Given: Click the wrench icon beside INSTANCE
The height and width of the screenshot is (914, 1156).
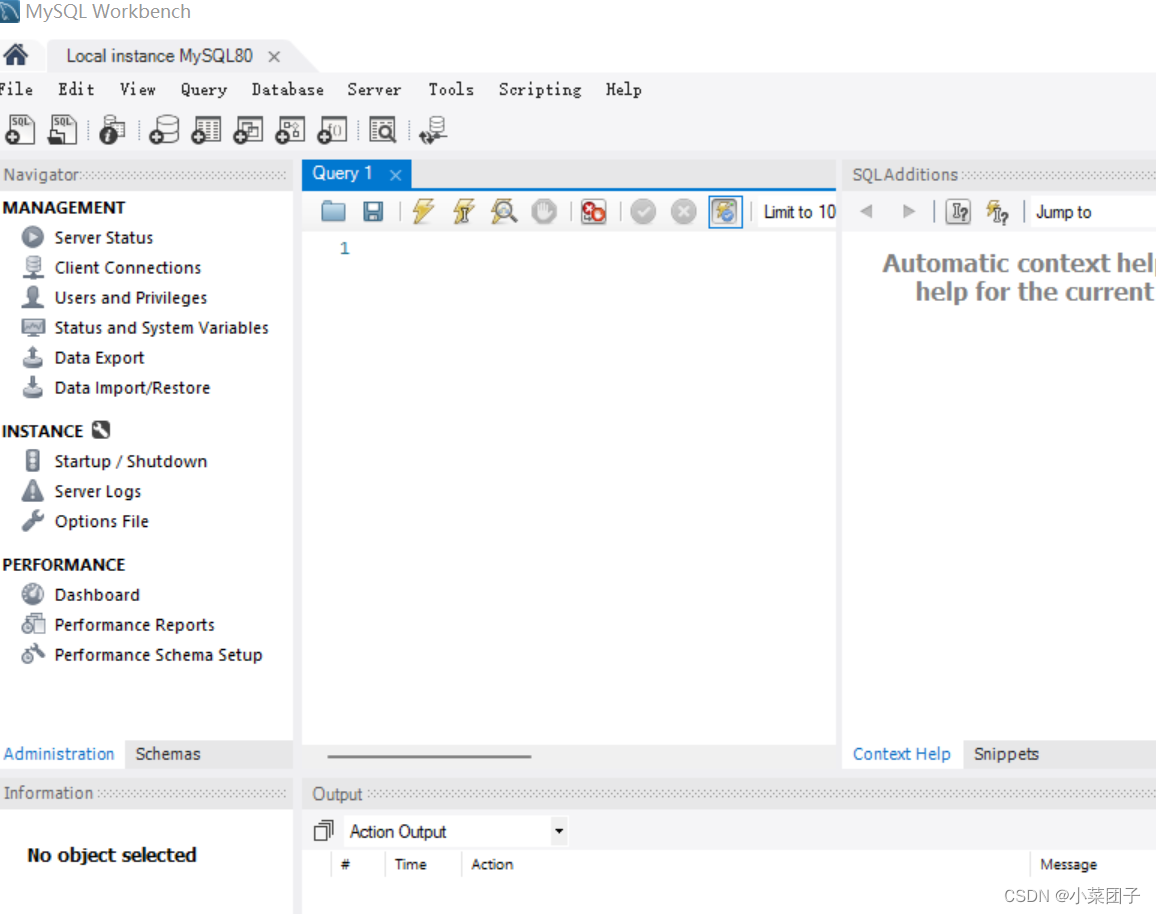Looking at the screenshot, I should [x=101, y=430].
